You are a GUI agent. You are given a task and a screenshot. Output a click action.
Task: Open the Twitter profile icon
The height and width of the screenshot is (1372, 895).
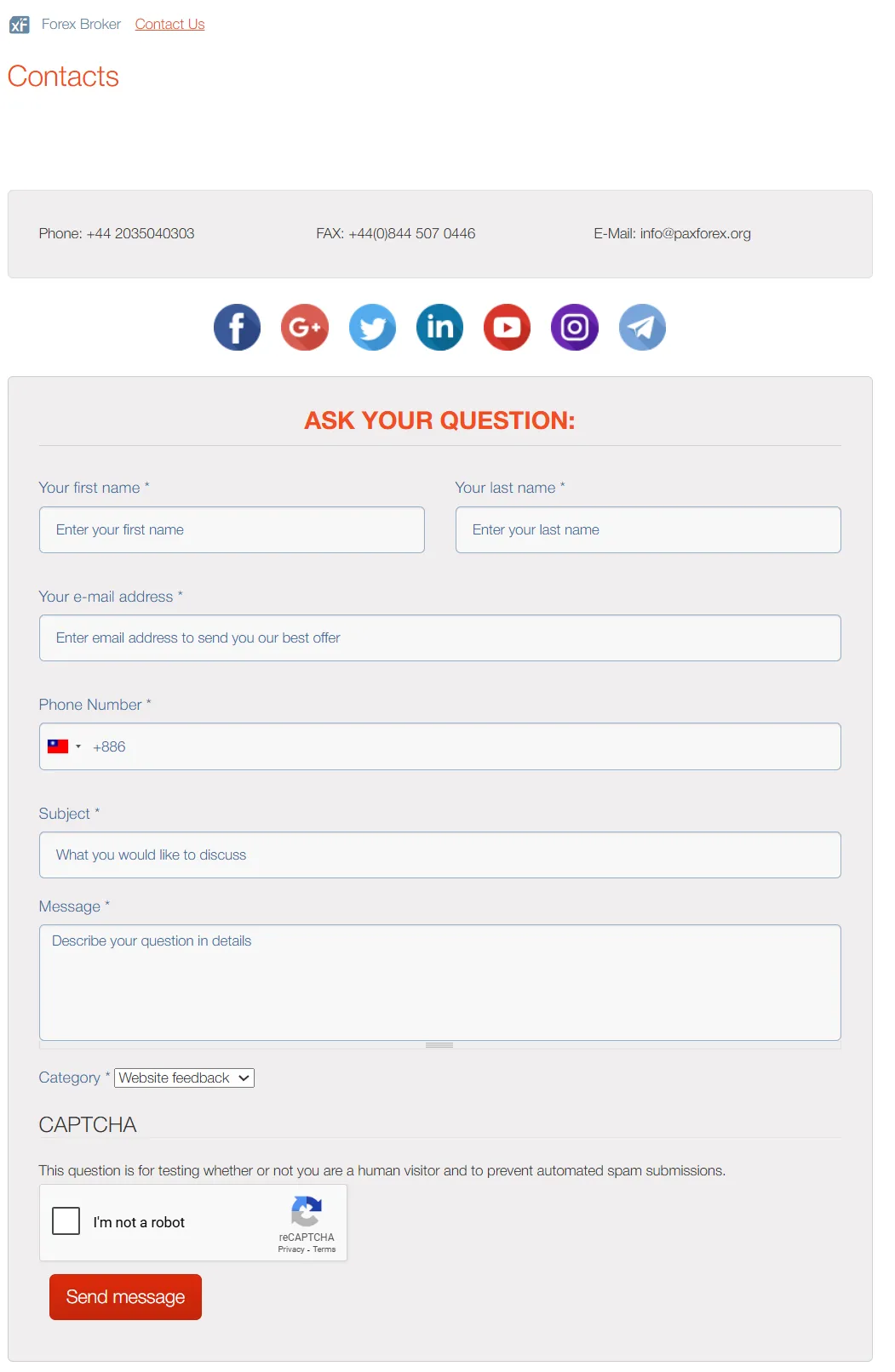(x=372, y=328)
